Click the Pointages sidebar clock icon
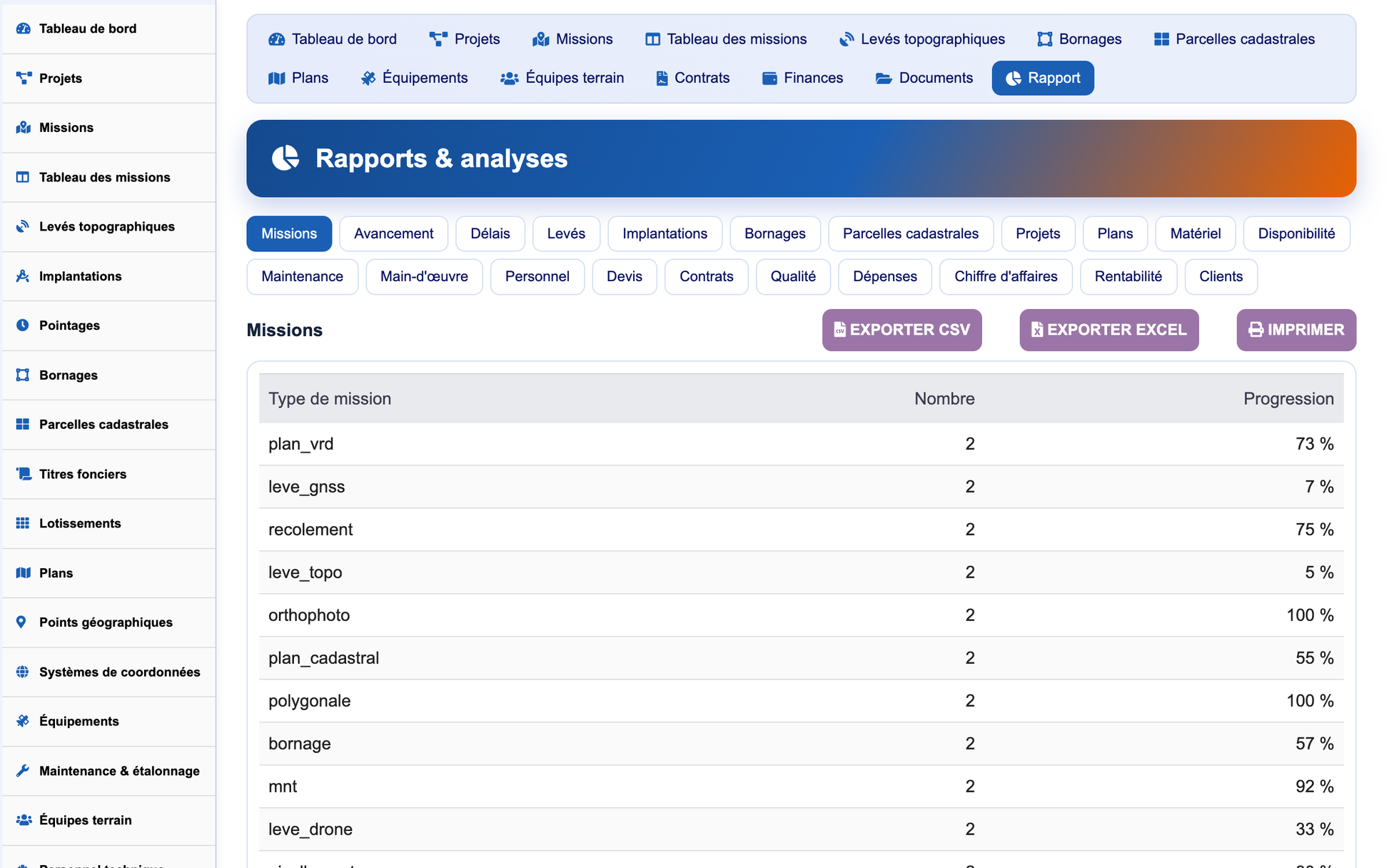The image size is (1389, 868). tap(23, 325)
